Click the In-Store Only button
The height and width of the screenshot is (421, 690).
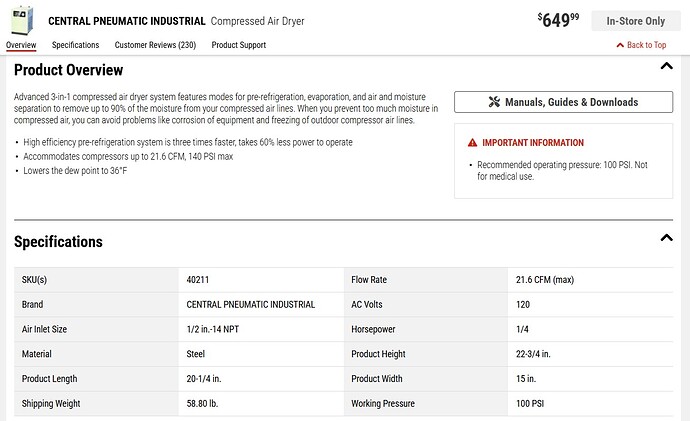pos(635,21)
